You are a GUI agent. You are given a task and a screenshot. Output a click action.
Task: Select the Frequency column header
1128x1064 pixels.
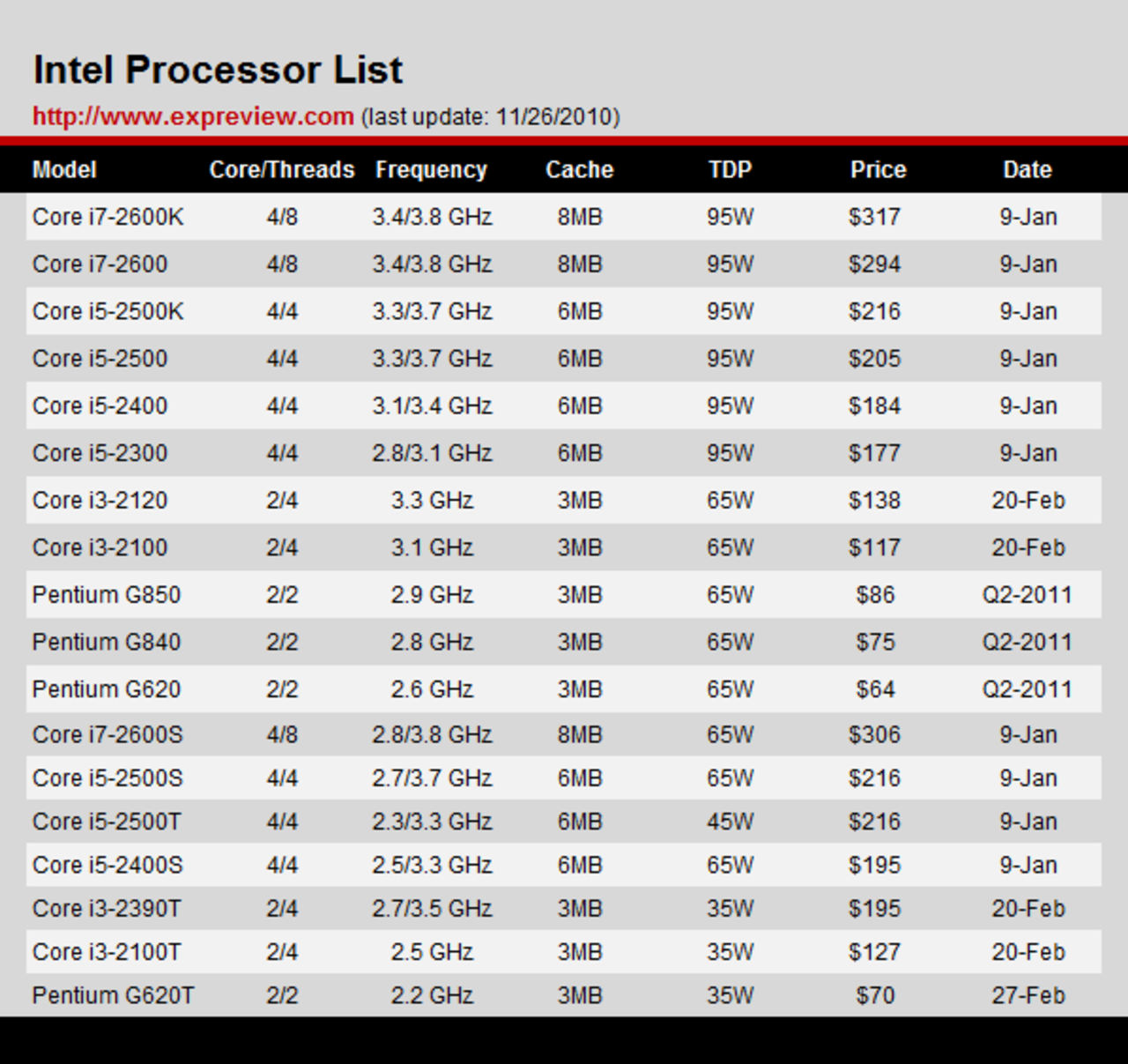[x=431, y=169]
